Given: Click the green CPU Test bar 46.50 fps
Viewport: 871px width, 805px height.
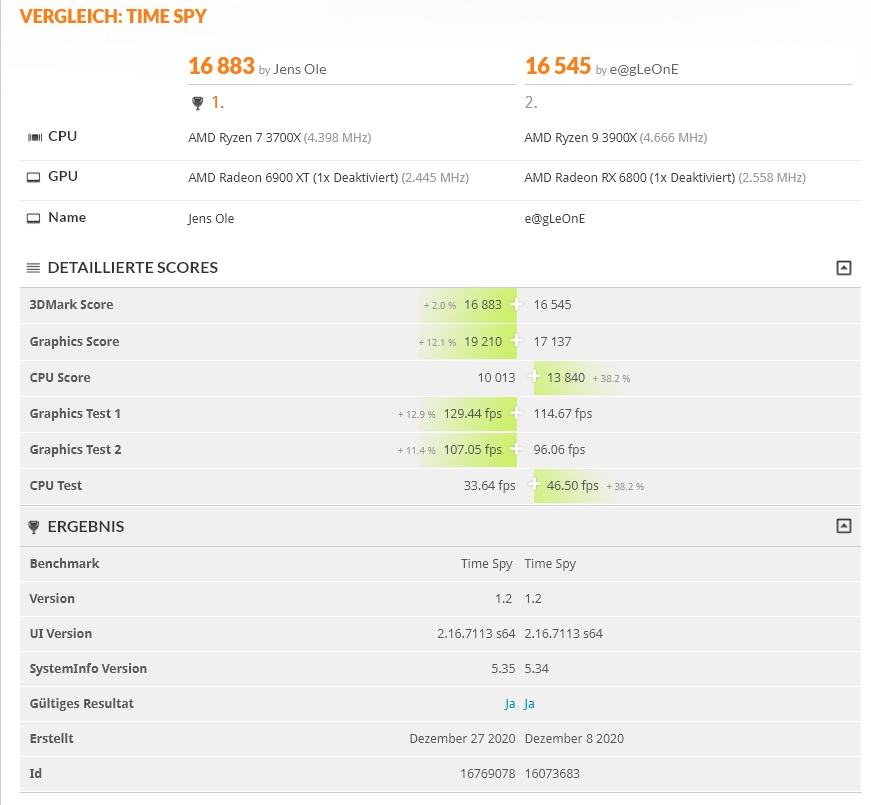Looking at the screenshot, I should coord(572,486).
